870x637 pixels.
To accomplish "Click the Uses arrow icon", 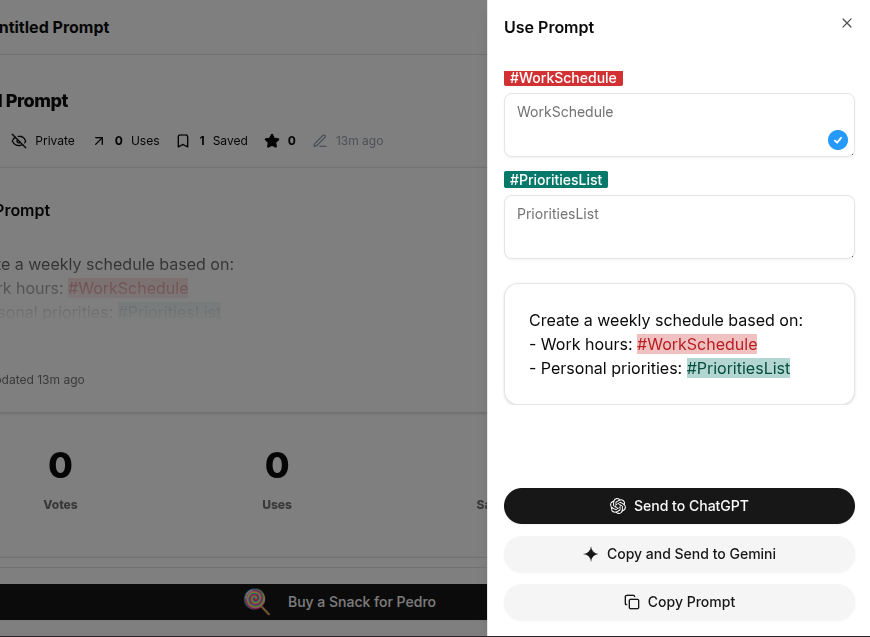I will click(x=99, y=141).
